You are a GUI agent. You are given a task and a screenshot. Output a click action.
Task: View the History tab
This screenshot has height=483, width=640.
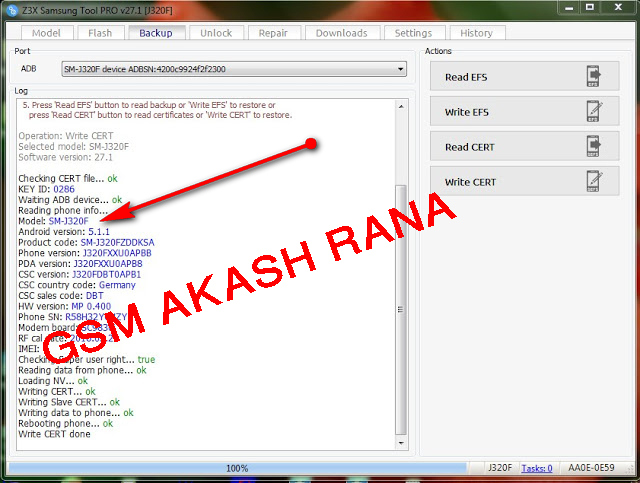point(476,33)
